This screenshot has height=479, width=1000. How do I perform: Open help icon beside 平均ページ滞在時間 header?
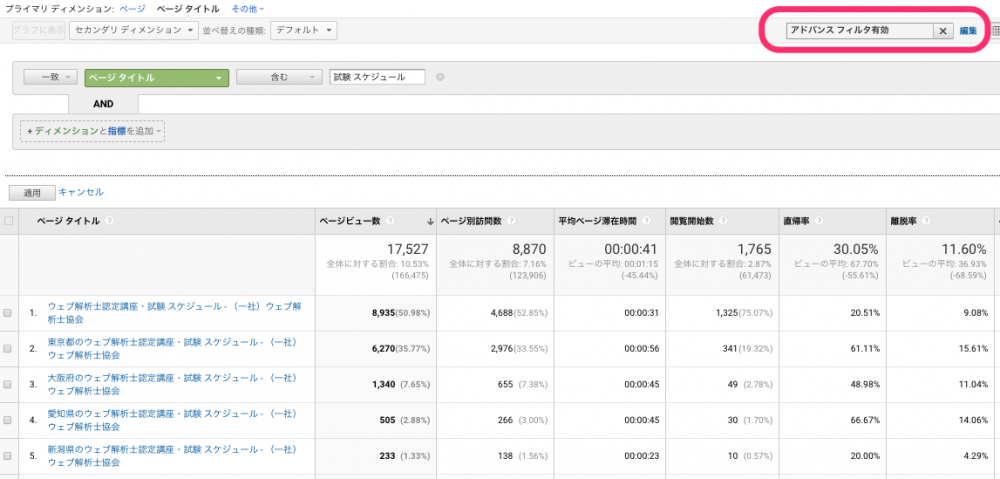(647, 221)
